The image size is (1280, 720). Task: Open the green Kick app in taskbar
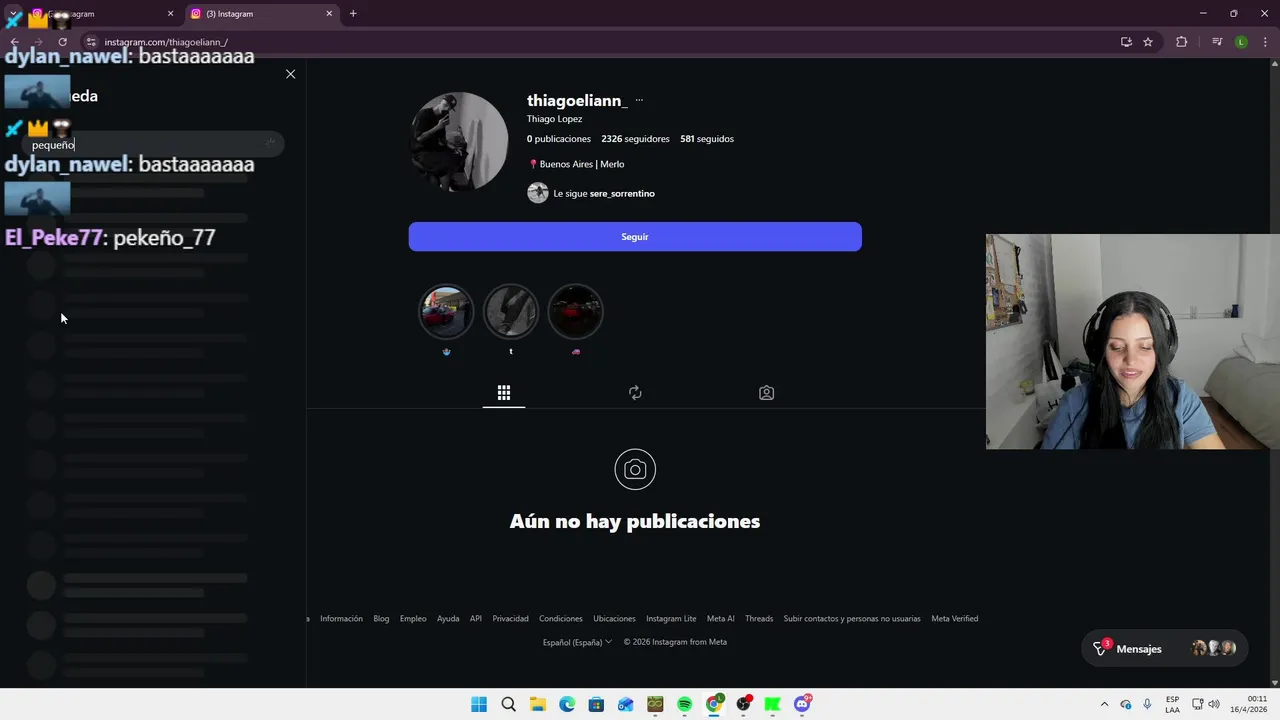tap(772, 704)
